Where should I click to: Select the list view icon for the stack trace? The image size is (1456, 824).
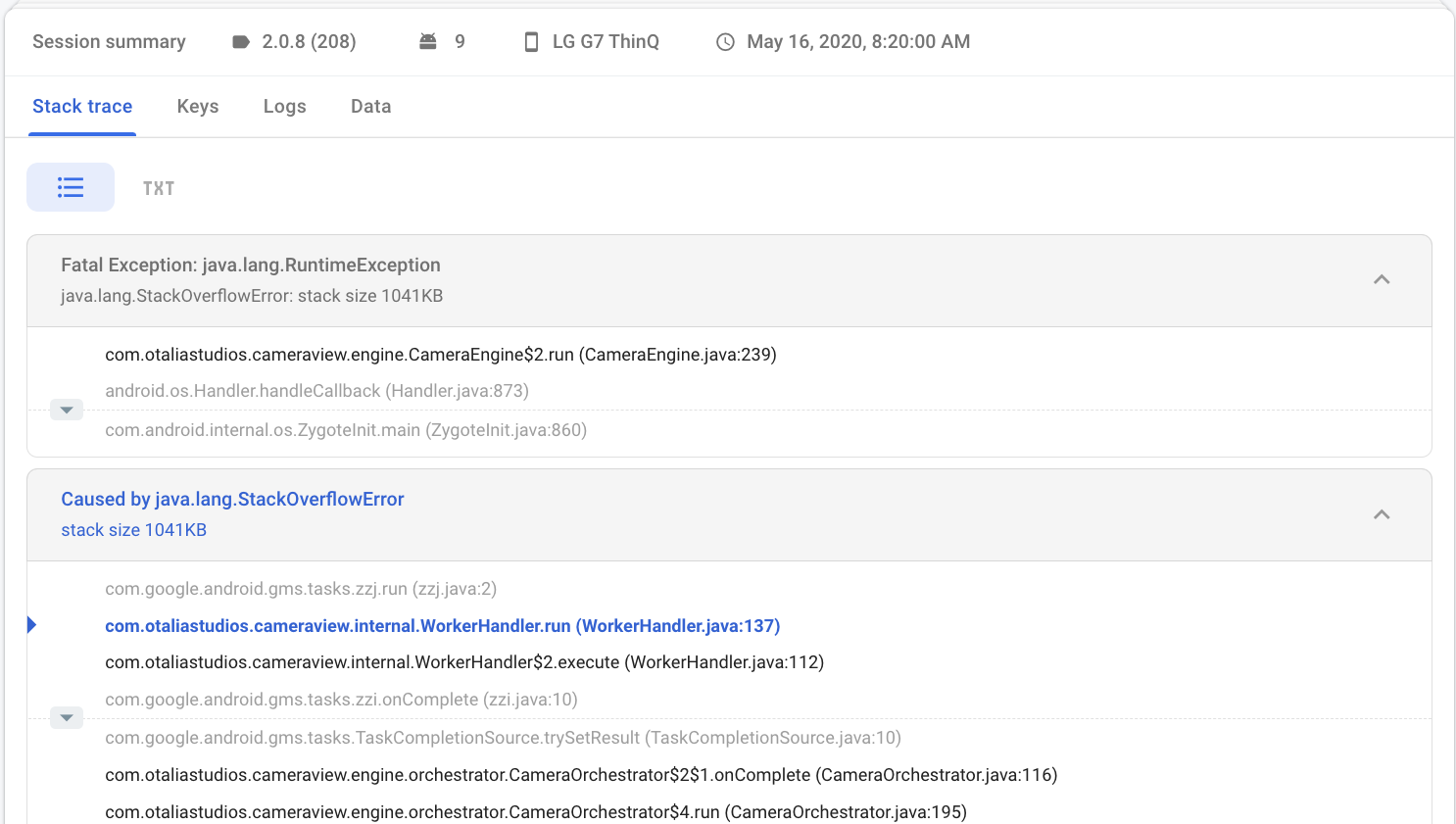click(x=70, y=186)
